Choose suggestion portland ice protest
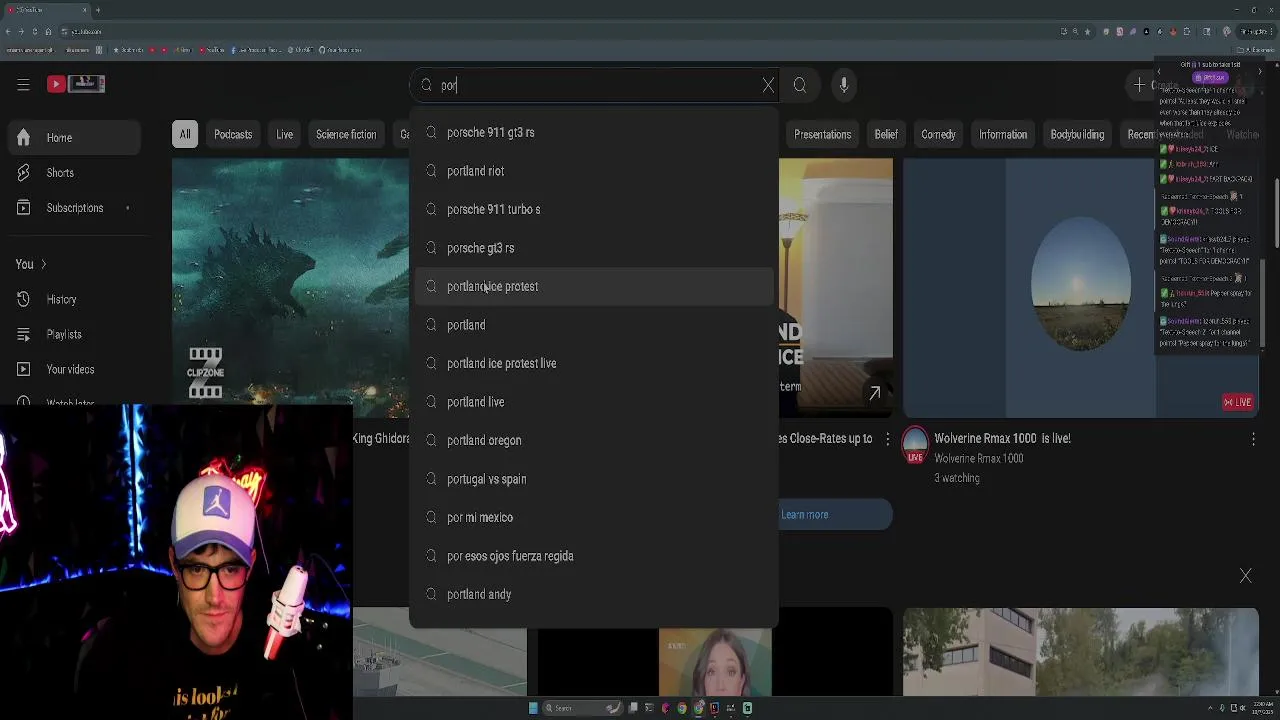 (594, 286)
